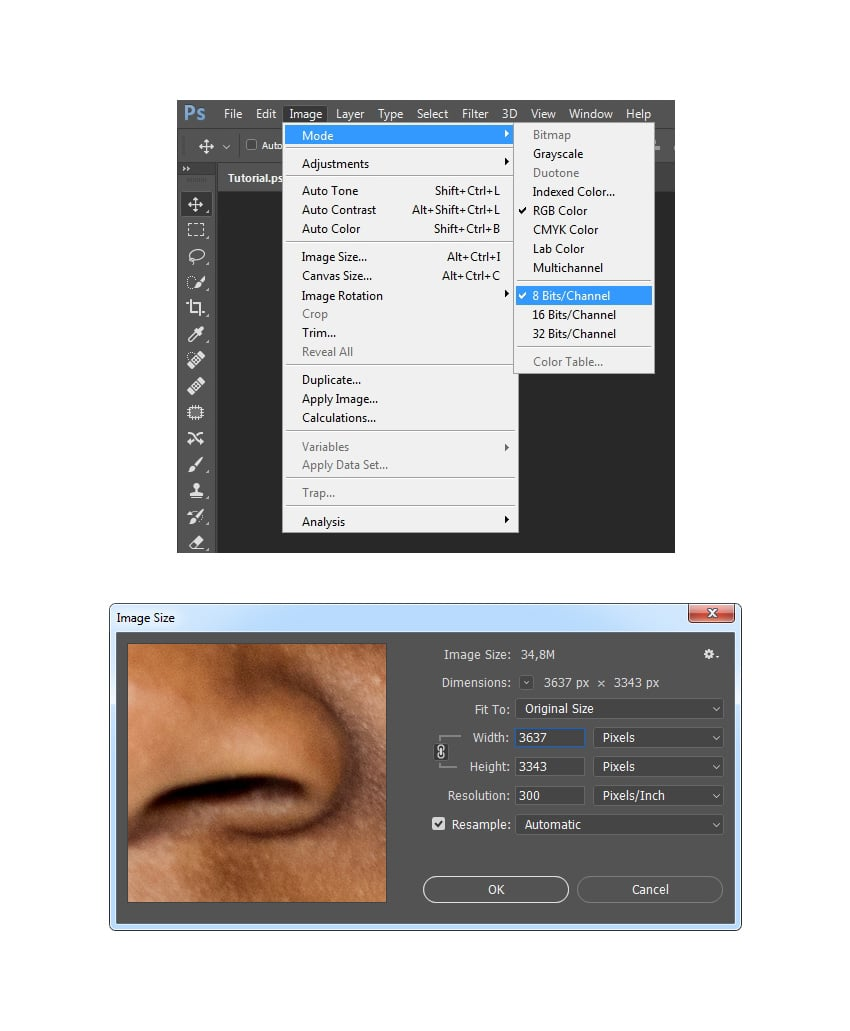This screenshot has width=850, height=1031.
Task: Open the Fit To Original Size dropdown
Action: [x=619, y=709]
